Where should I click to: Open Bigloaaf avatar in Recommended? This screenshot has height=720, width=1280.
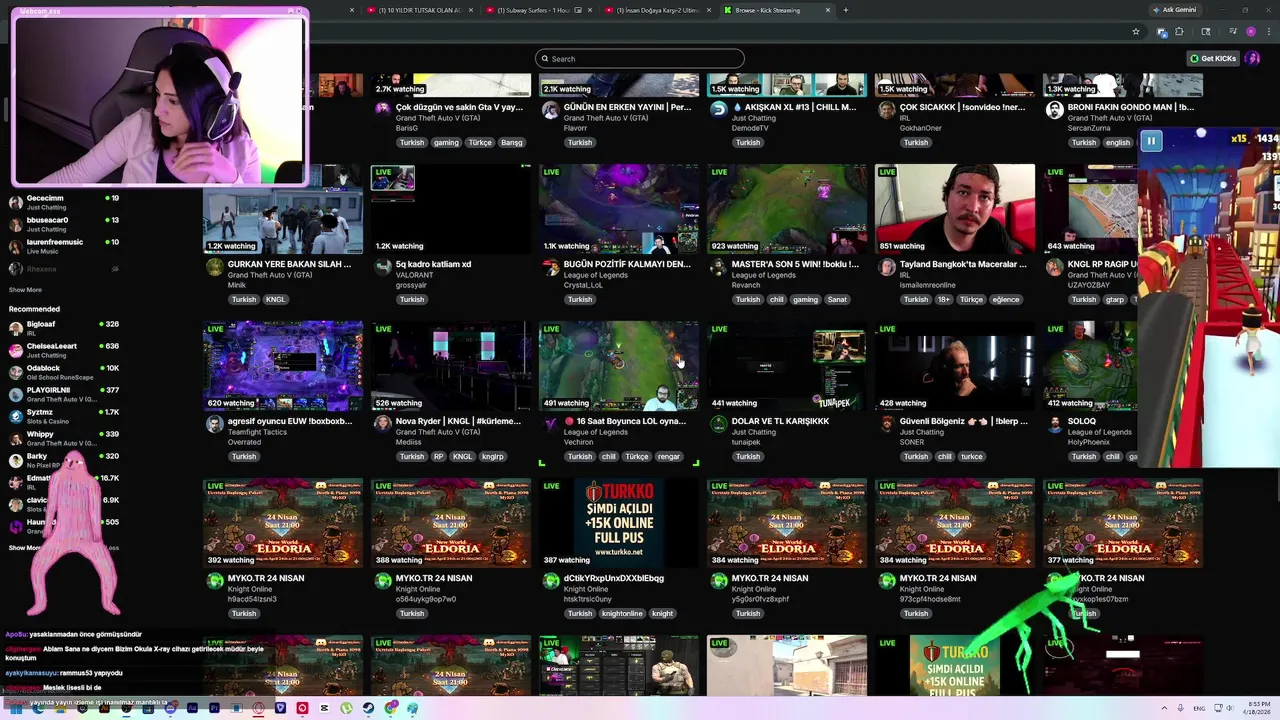[16, 328]
